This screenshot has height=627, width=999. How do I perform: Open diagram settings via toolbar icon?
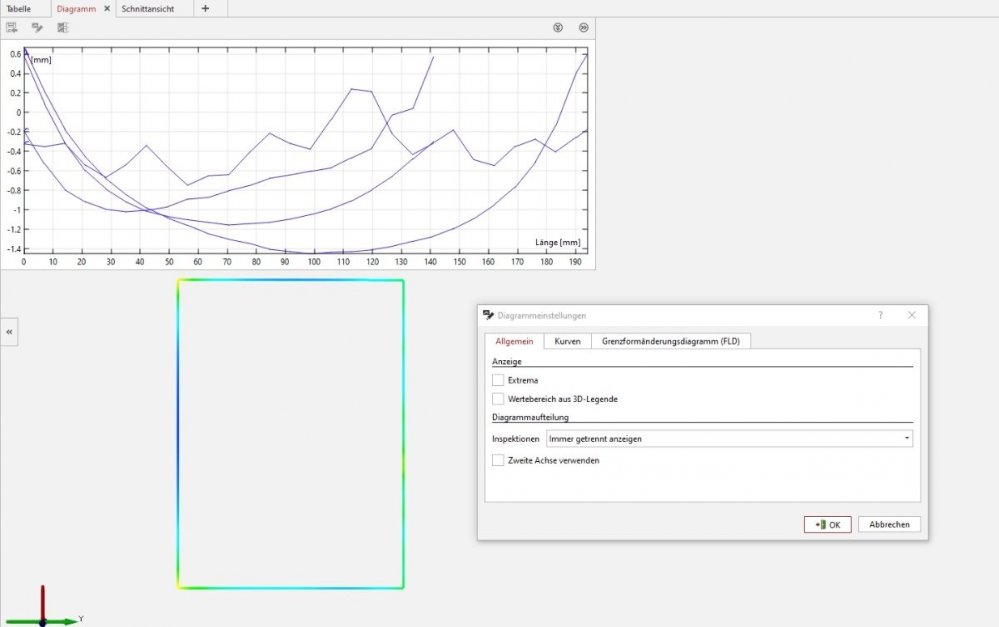click(37, 27)
